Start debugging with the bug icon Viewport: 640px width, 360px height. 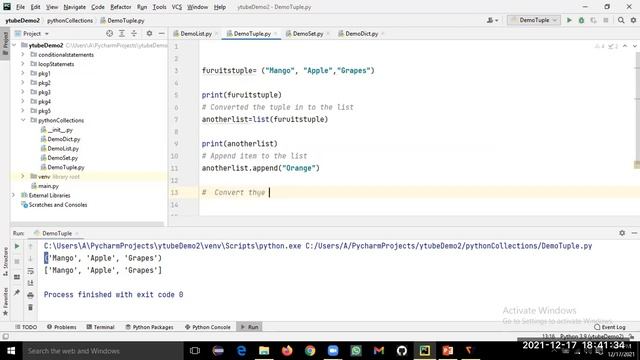click(x=581, y=20)
